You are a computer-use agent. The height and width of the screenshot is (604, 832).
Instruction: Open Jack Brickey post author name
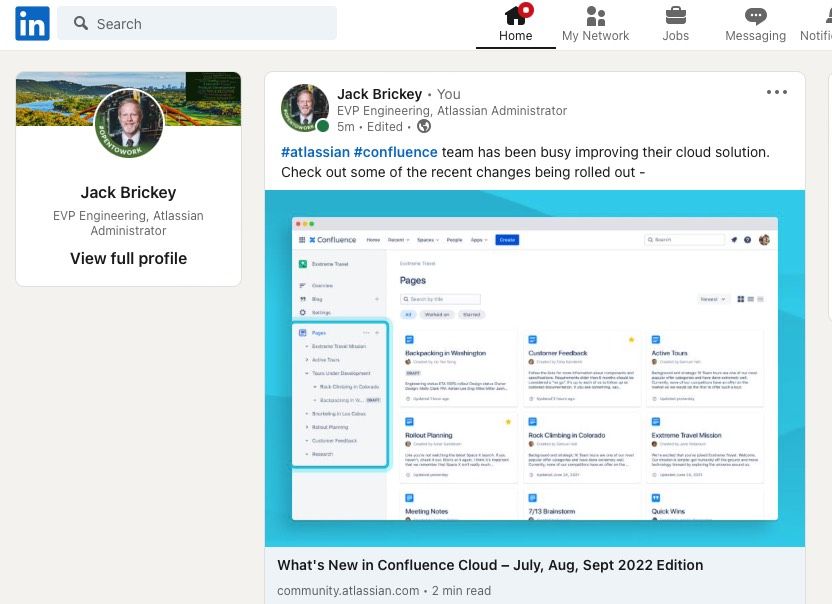pyautogui.click(x=380, y=94)
